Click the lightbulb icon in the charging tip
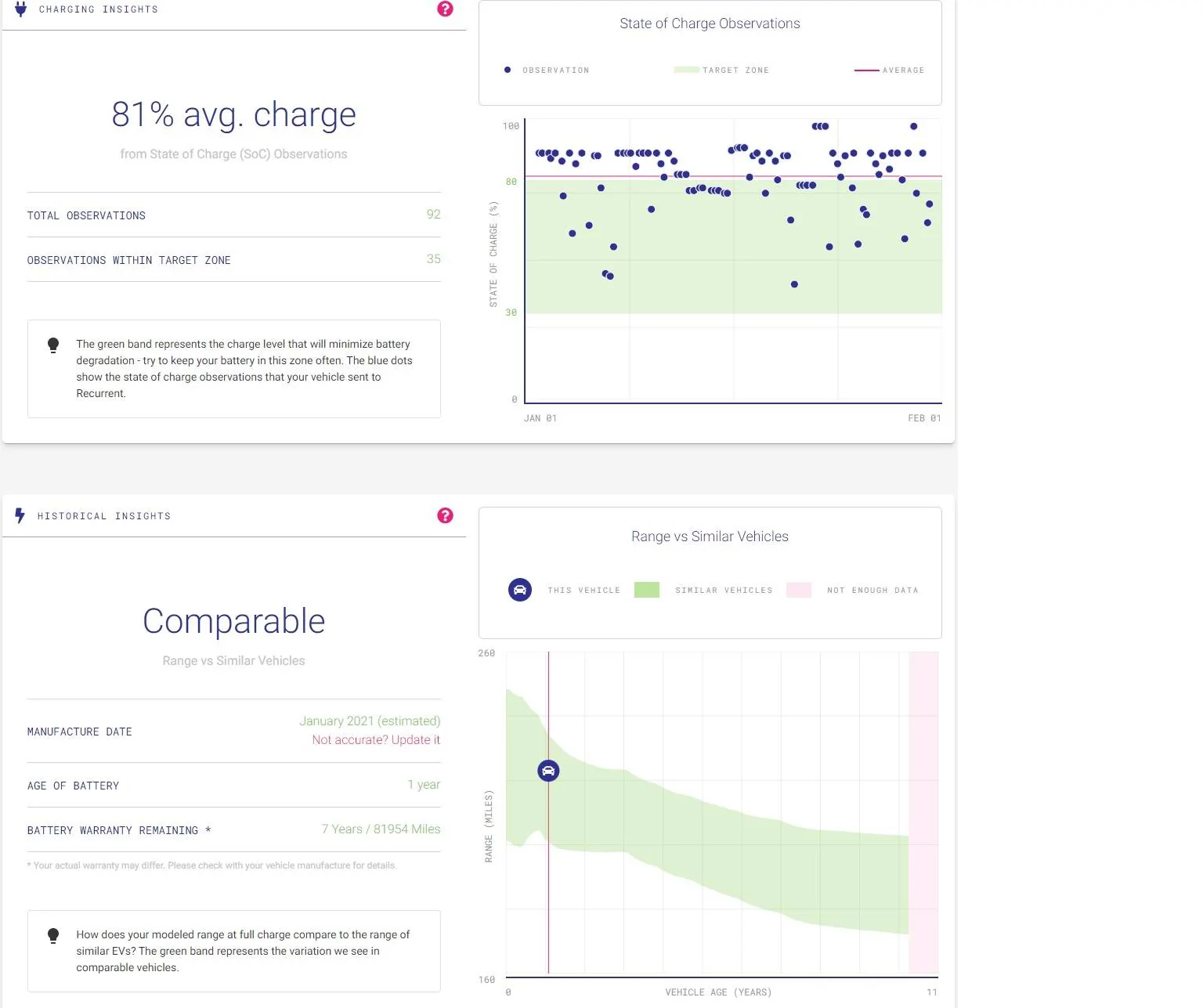Screen dimensions: 1203x1008 pos(53,345)
